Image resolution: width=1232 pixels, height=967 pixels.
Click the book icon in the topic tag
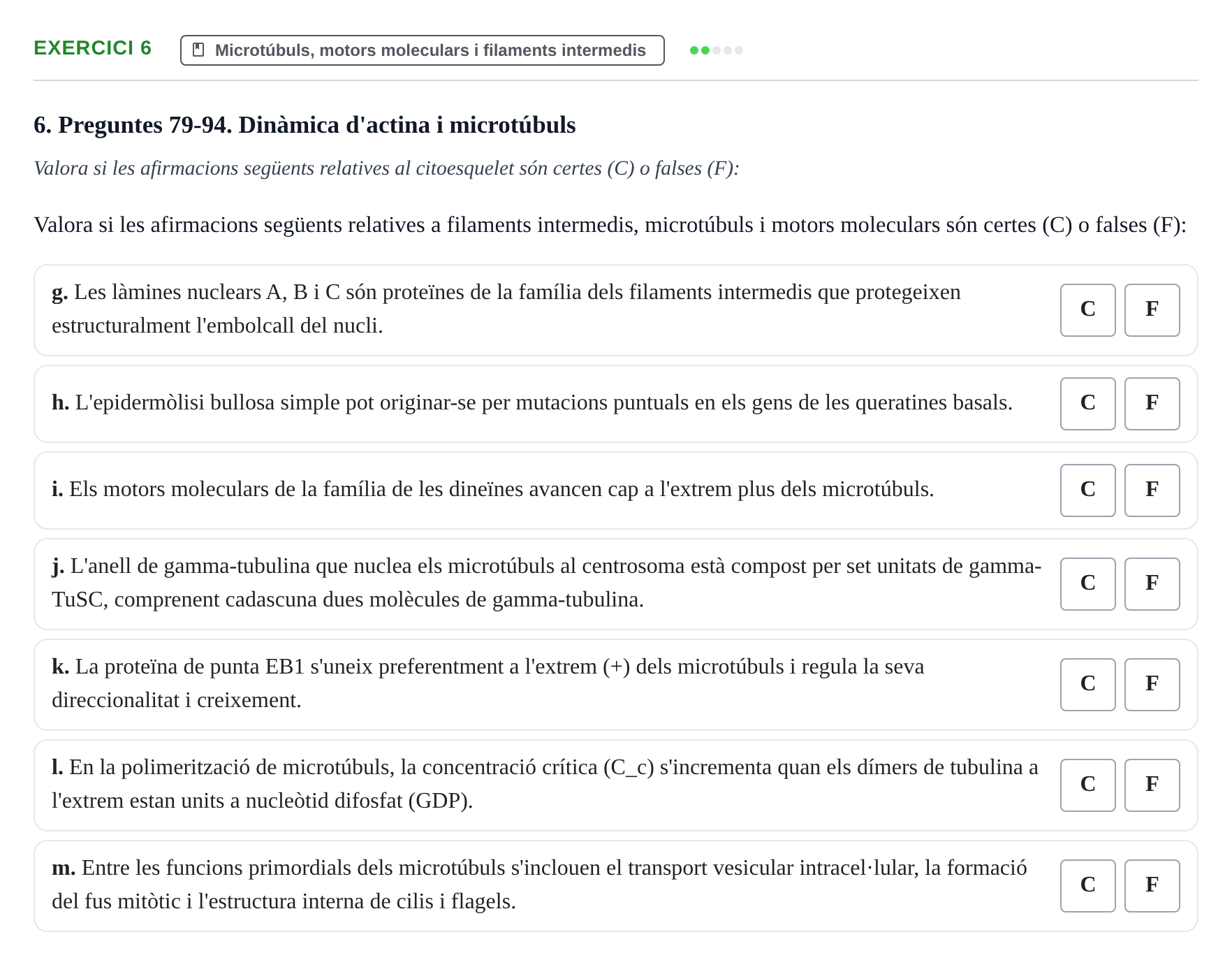[x=198, y=50]
